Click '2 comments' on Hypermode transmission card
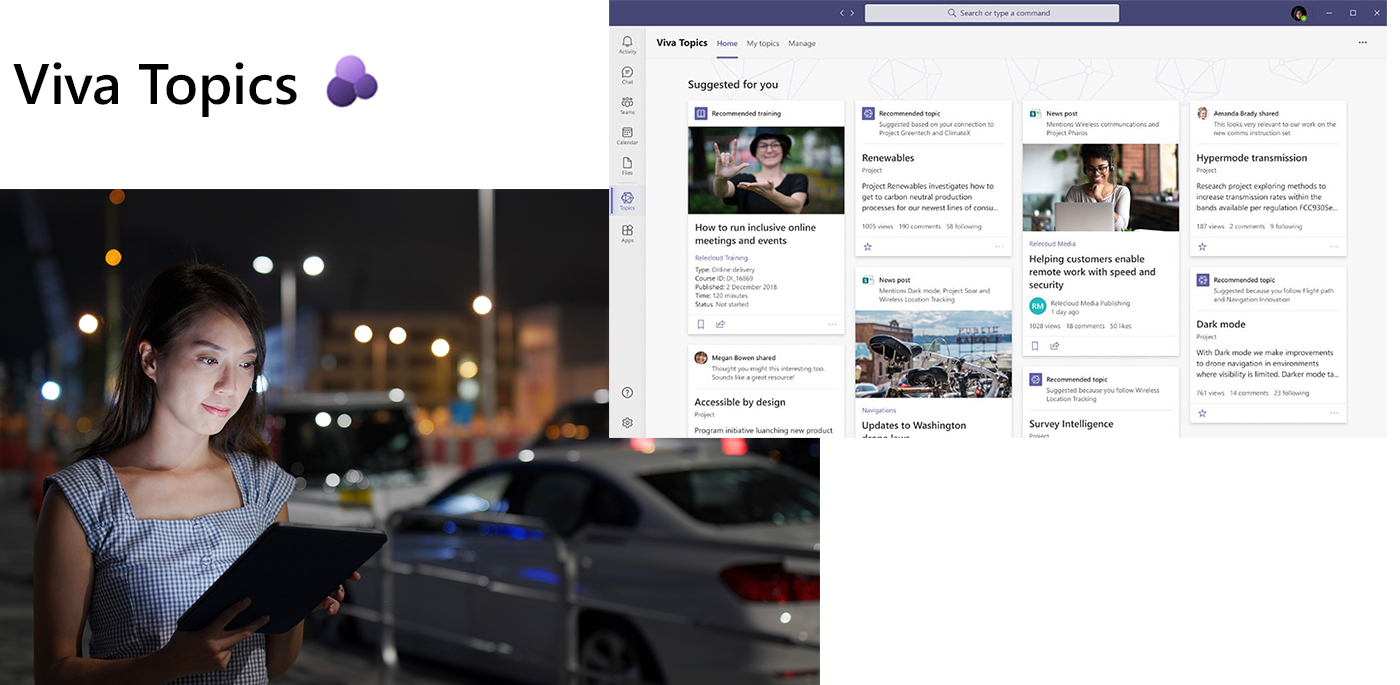 [x=1247, y=227]
